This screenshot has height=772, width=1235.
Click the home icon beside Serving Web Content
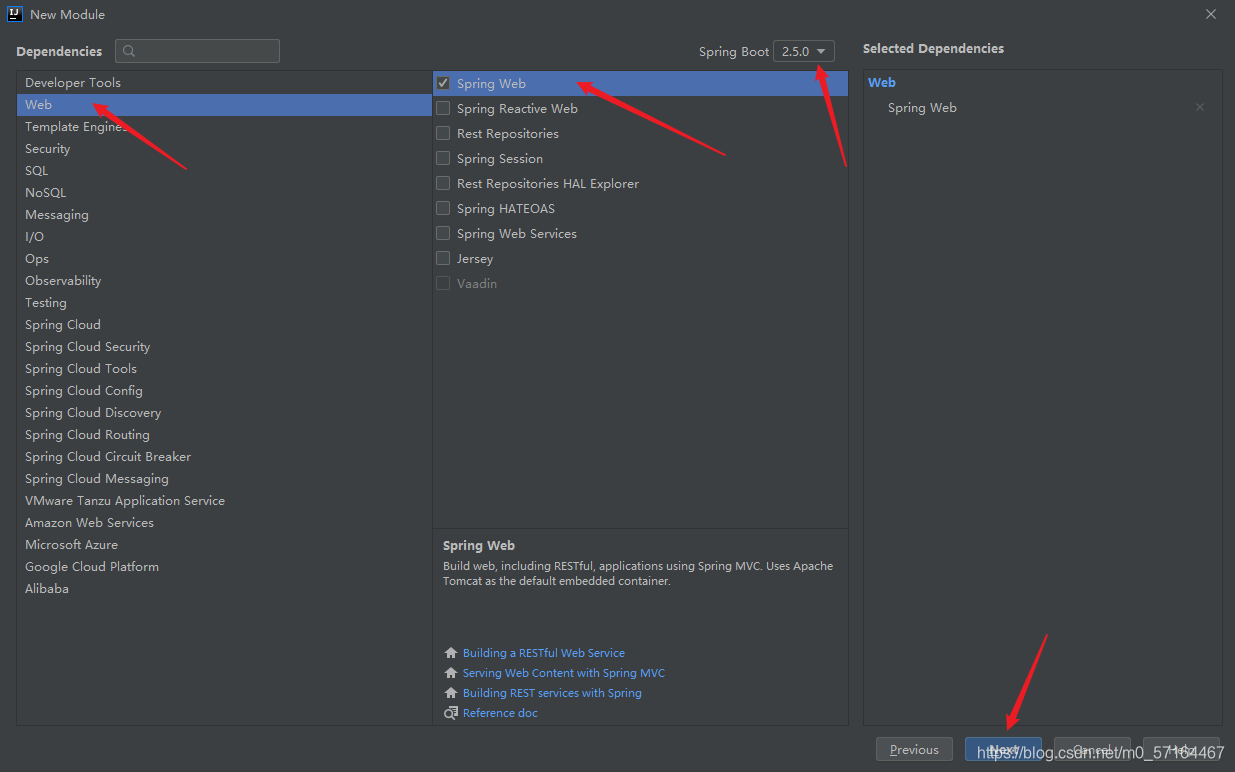click(x=451, y=673)
